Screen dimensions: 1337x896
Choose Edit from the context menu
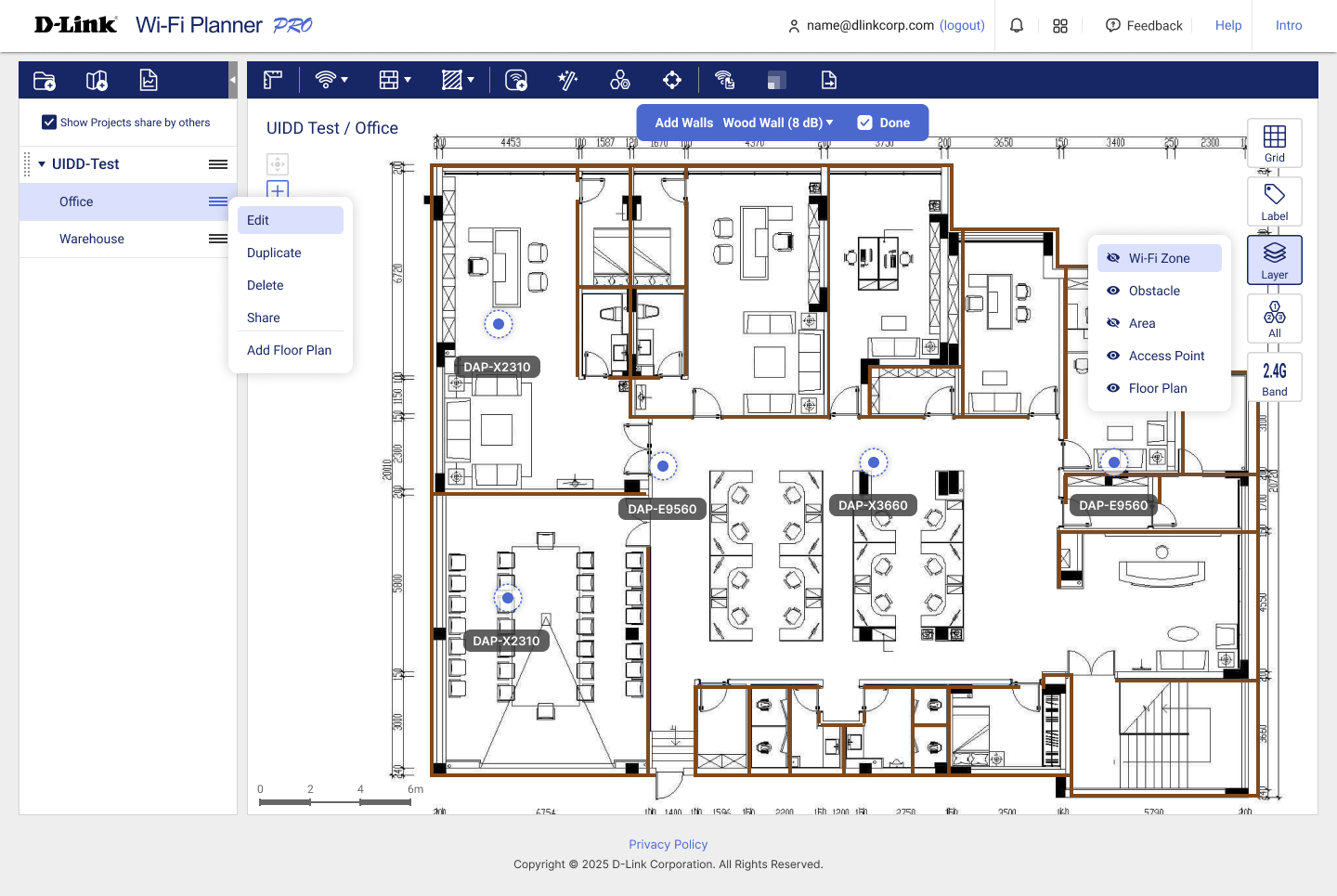[x=291, y=220]
